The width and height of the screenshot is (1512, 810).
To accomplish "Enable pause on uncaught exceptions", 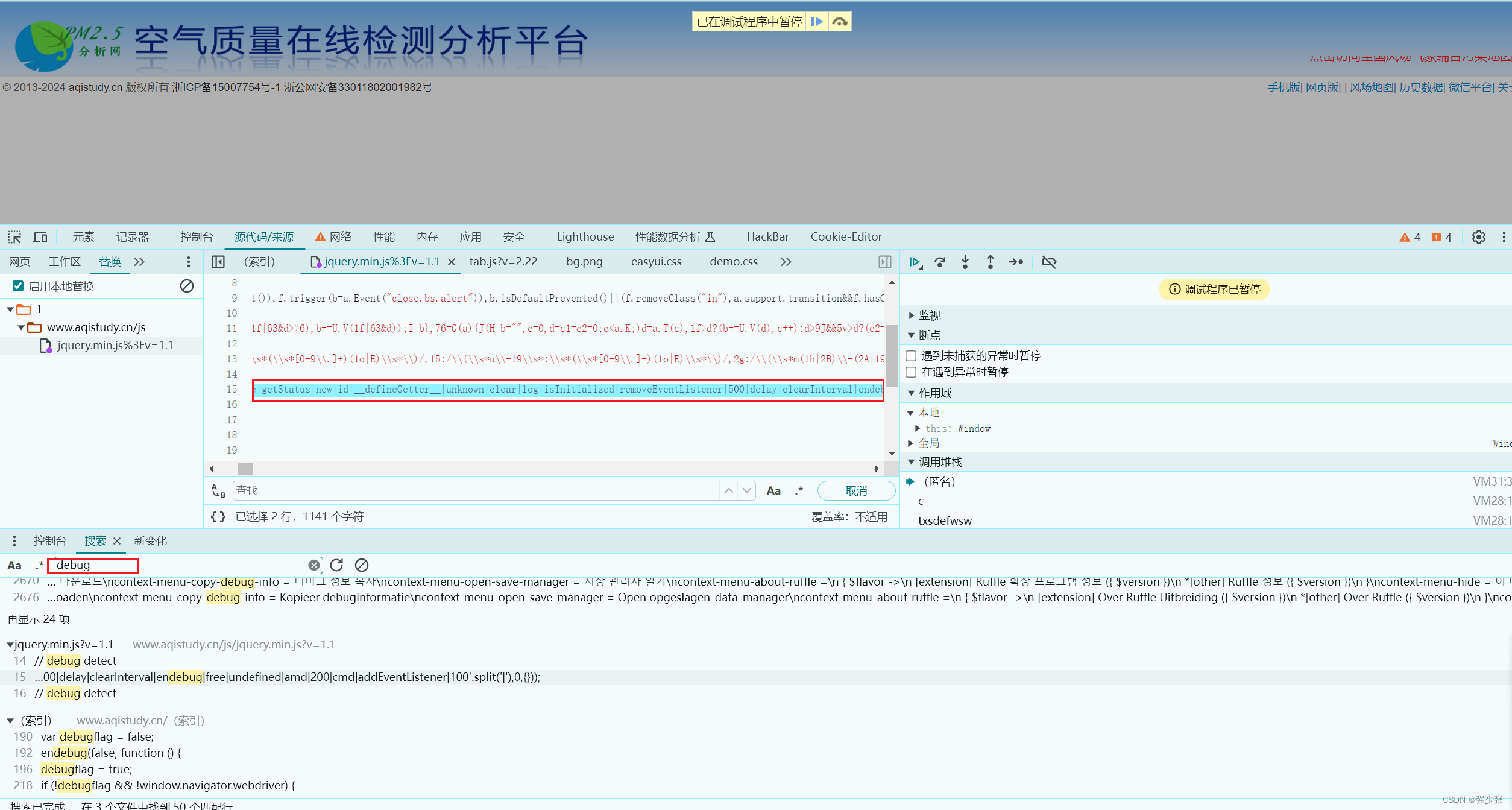I will (911, 356).
